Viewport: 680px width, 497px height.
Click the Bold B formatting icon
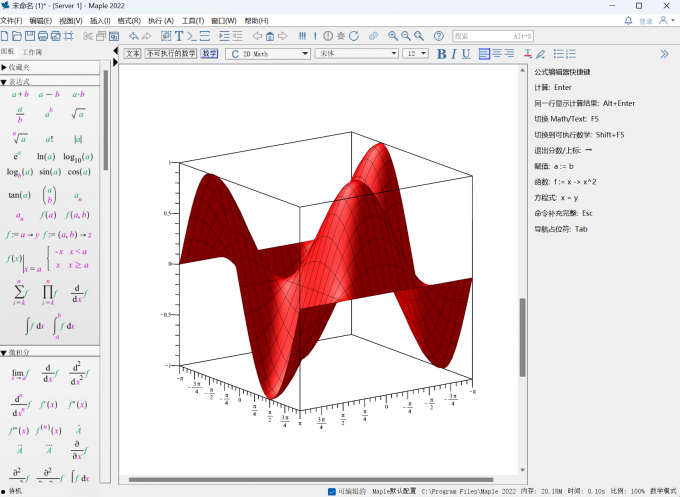[x=441, y=54]
